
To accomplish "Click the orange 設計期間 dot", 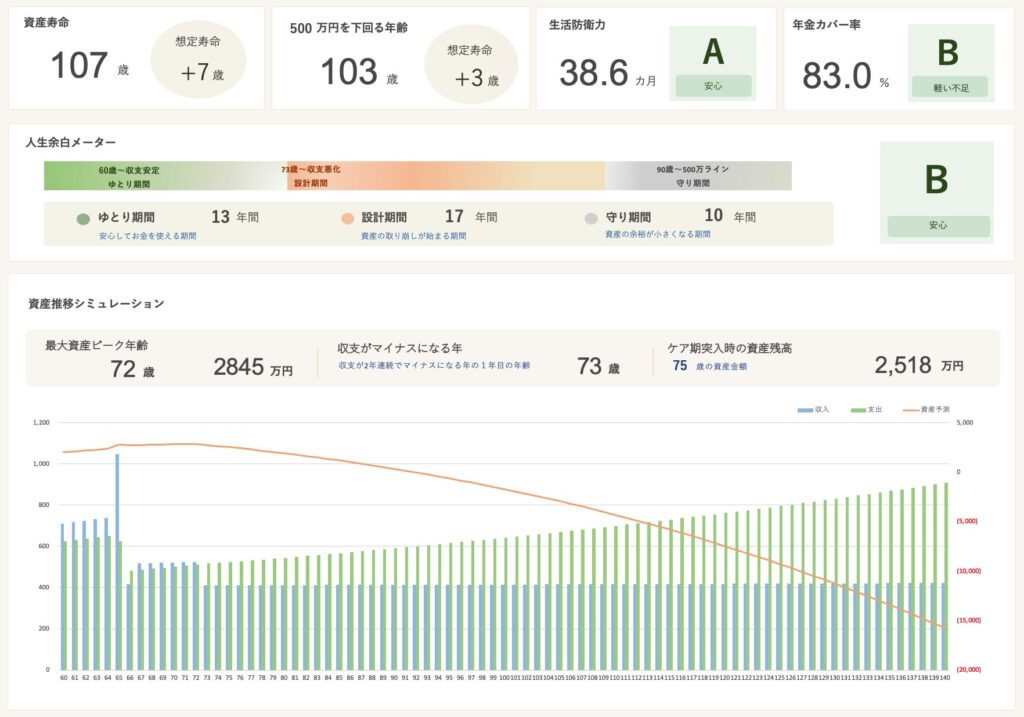I will pyautogui.click(x=347, y=218).
